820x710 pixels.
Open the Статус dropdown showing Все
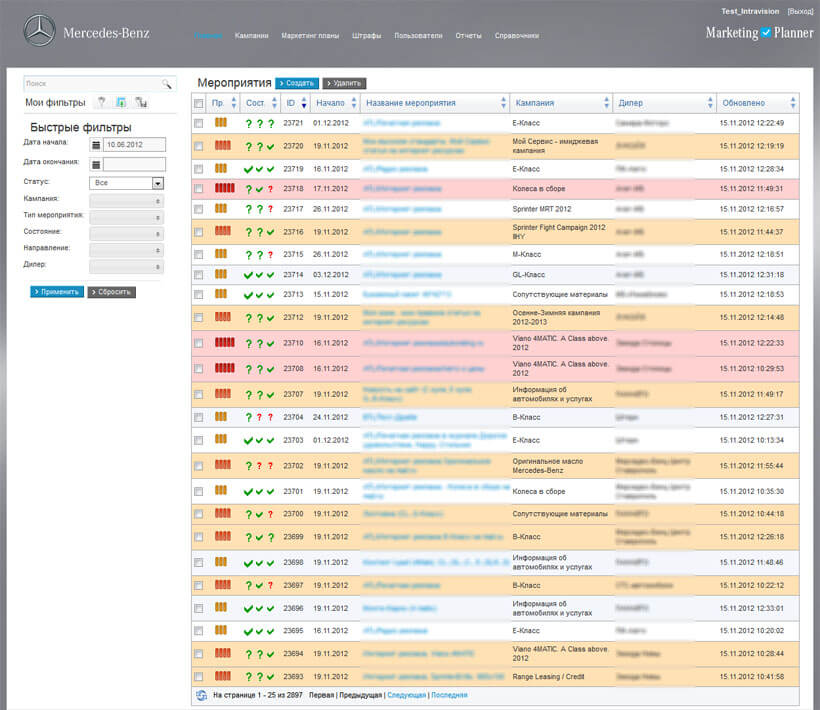pyautogui.click(x=127, y=183)
